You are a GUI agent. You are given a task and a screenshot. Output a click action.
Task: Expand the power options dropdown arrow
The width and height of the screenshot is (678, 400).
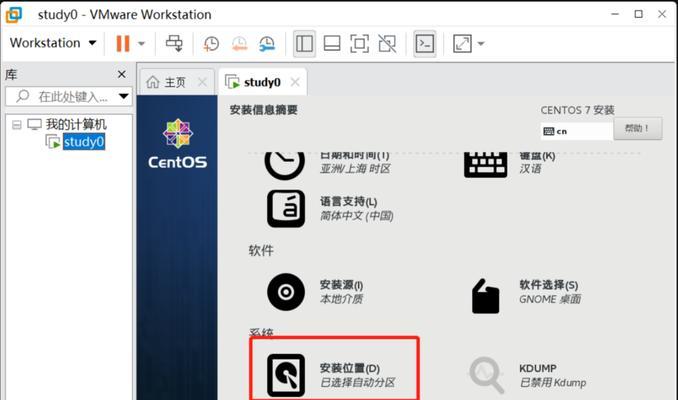pyautogui.click(x=141, y=44)
